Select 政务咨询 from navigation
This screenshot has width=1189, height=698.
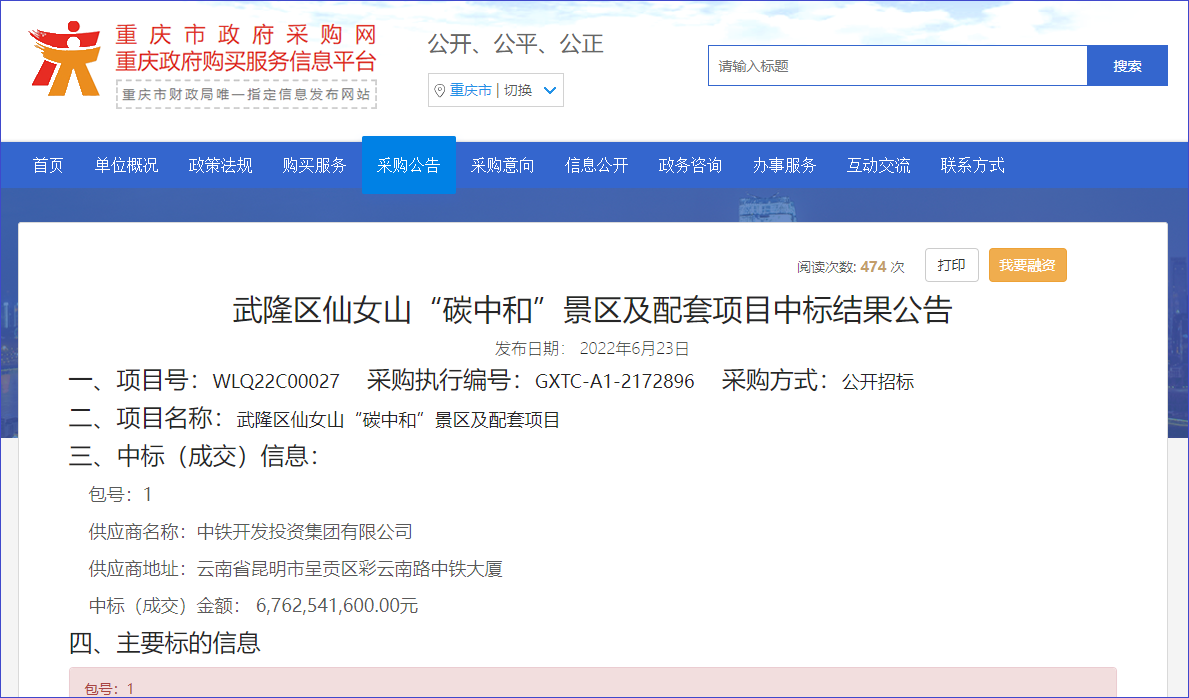point(690,166)
